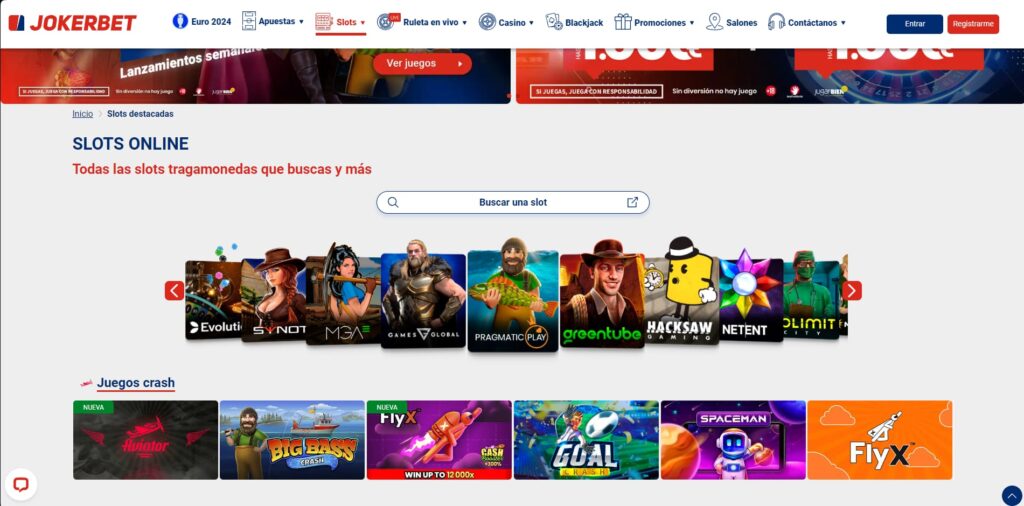Click the Inicio breadcrumb link
This screenshot has height=506, width=1024.
(82, 114)
